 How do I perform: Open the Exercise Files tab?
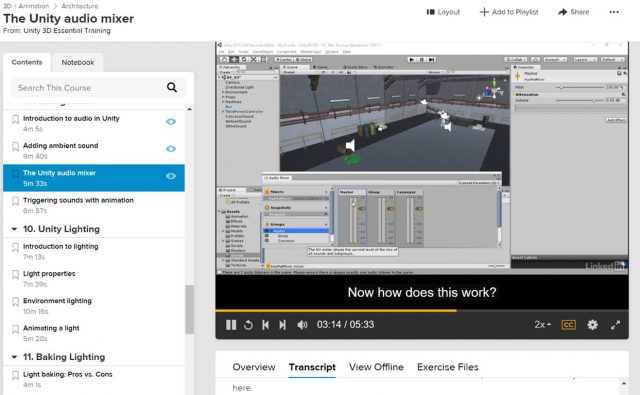coord(448,367)
